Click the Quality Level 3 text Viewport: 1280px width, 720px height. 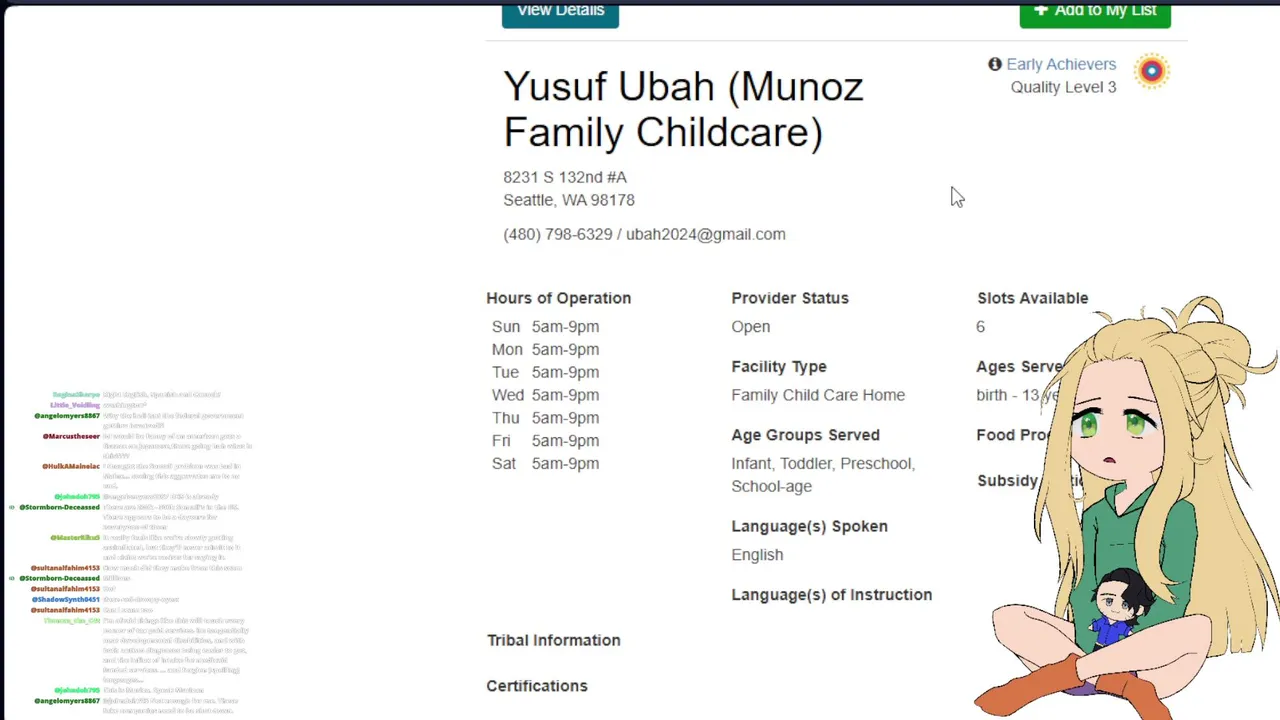[1063, 87]
